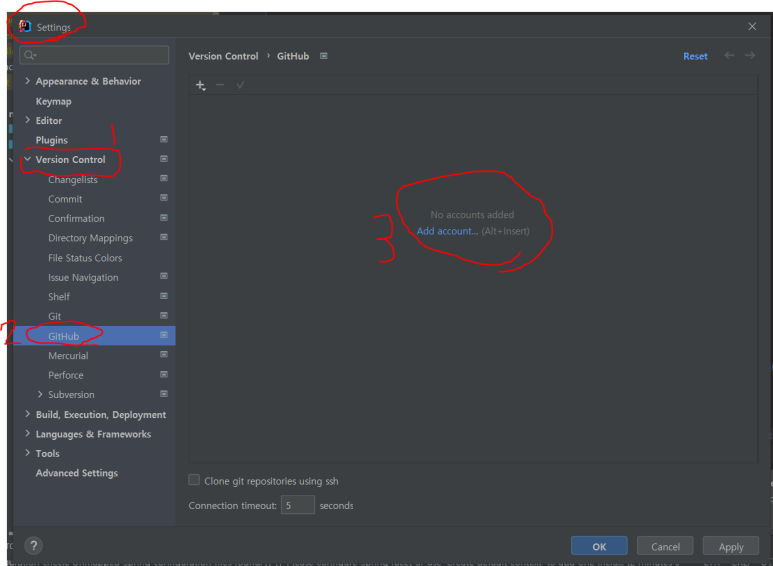Click the project icon next to Plugins
773x566 pixels.
[164, 140]
